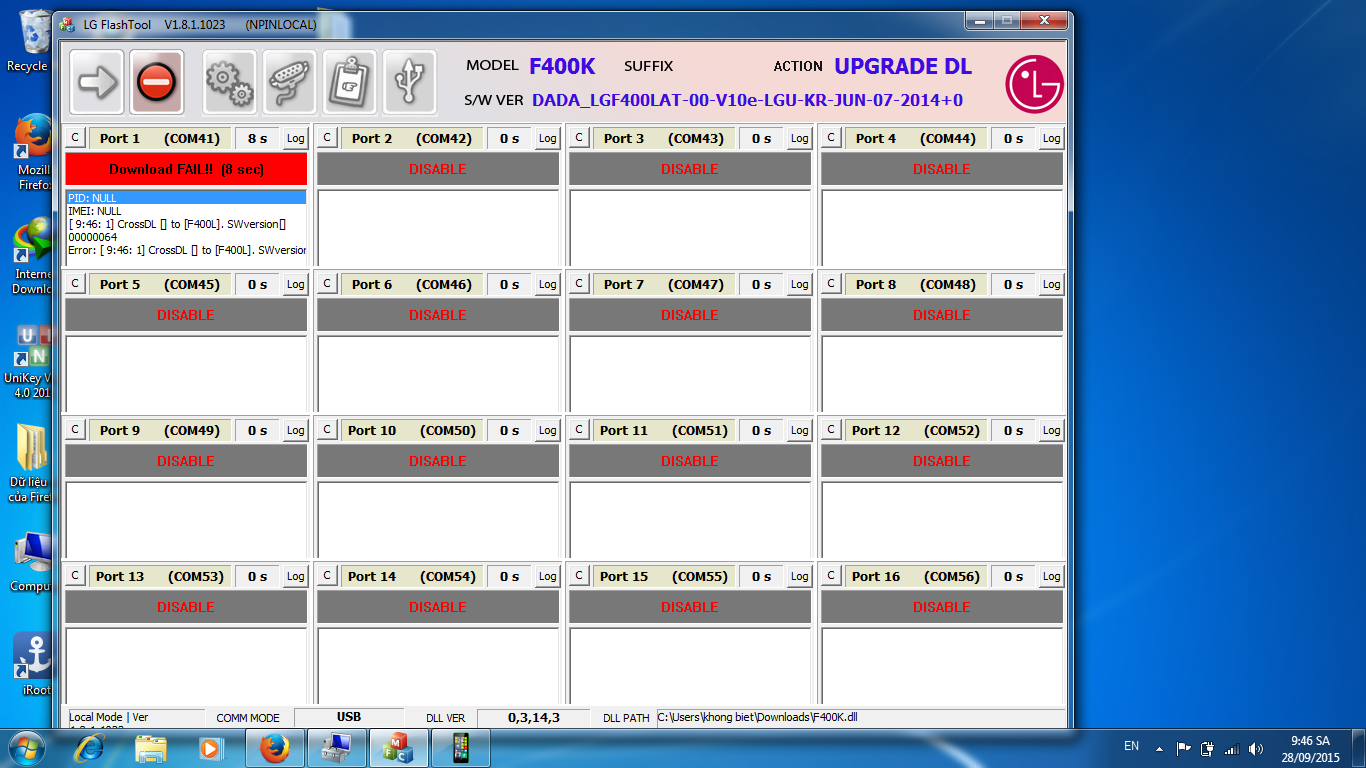The image size is (1366, 768).
Task: Click the C button for Port 2
Action: click(x=327, y=139)
